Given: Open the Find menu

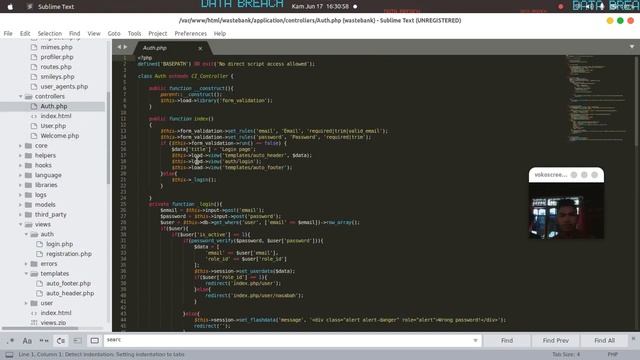Looking at the screenshot, I should point(74,33).
